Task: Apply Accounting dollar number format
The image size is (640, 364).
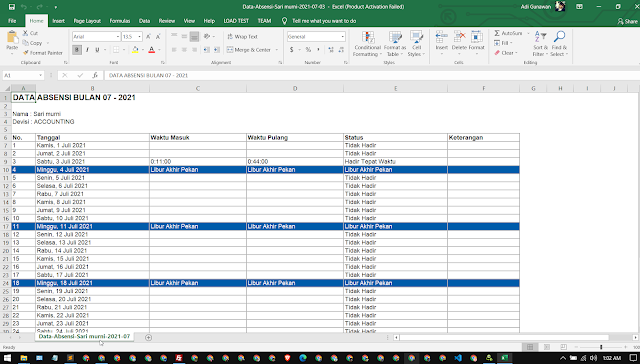Action: pyautogui.click(x=291, y=50)
